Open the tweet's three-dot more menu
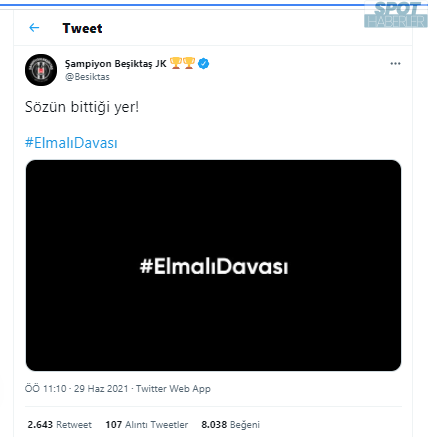428x437 pixels. click(395, 63)
